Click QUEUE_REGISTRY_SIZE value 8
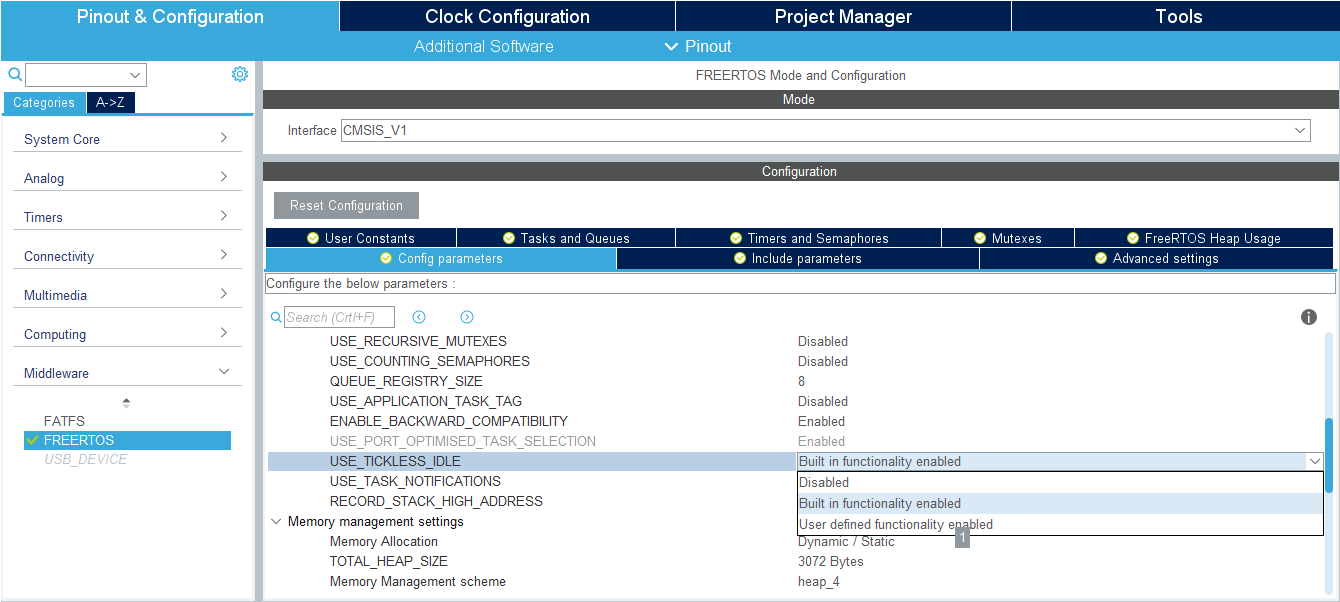Image resolution: width=1340 pixels, height=602 pixels. coord(801,381)
